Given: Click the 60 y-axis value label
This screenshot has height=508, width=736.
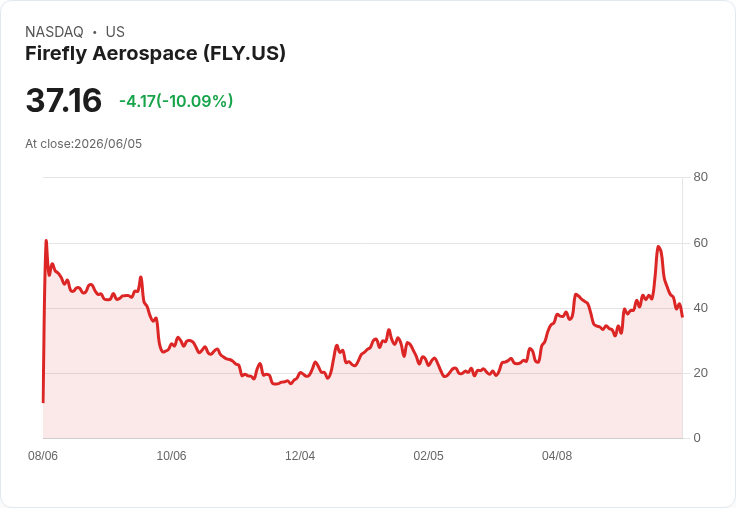Looking at the screenshot, I should [x=700, y=243].
